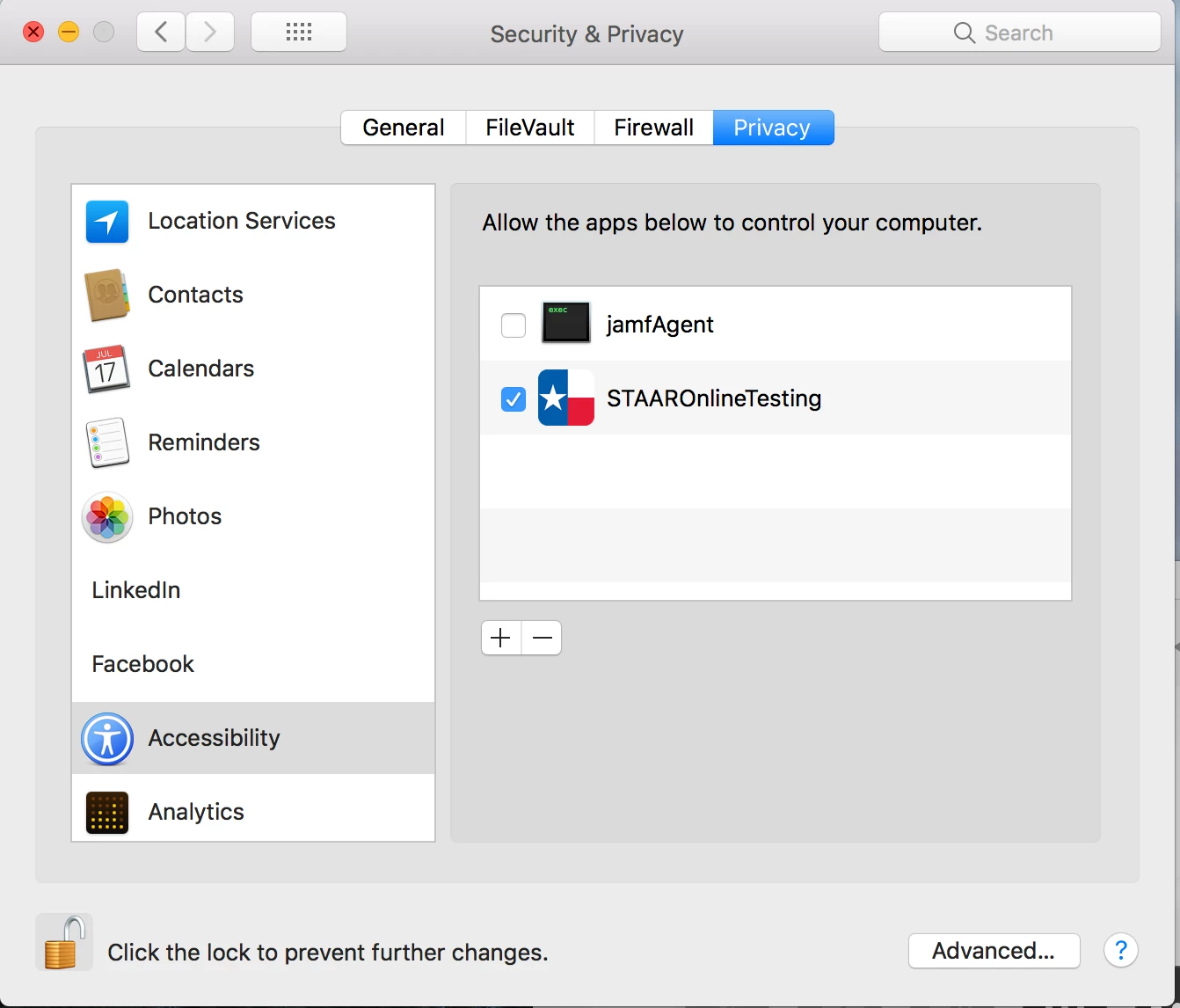Minimize the window with yellow button

click(69, 33)
